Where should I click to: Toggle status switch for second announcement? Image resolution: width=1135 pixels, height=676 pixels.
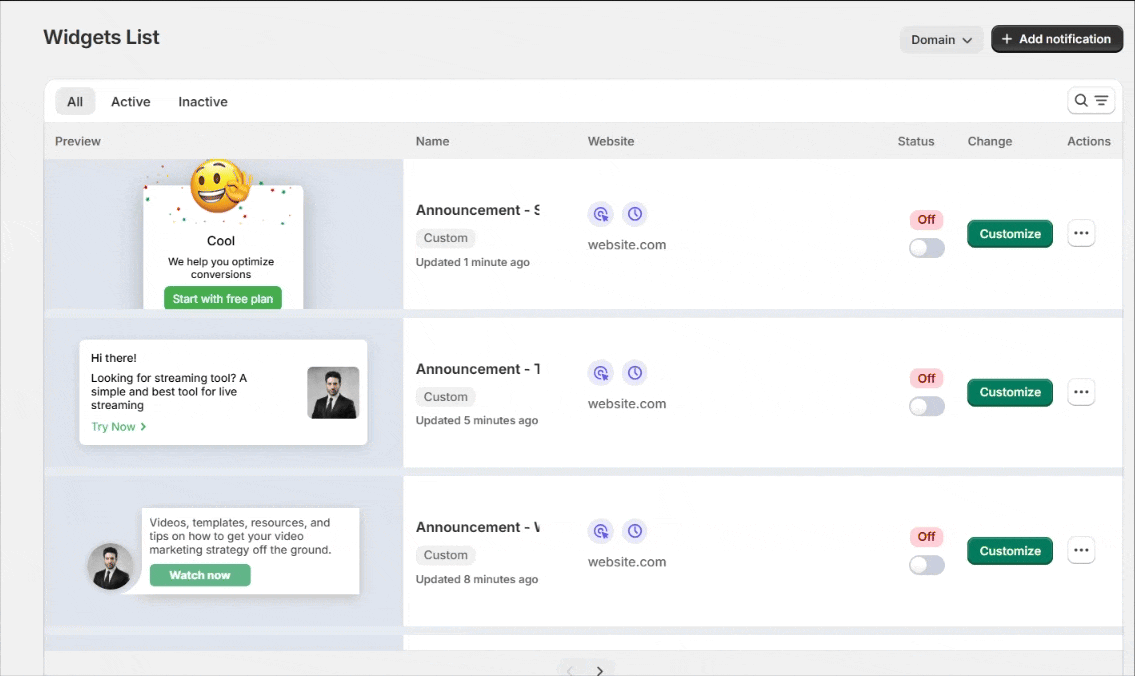coord(926,406)
